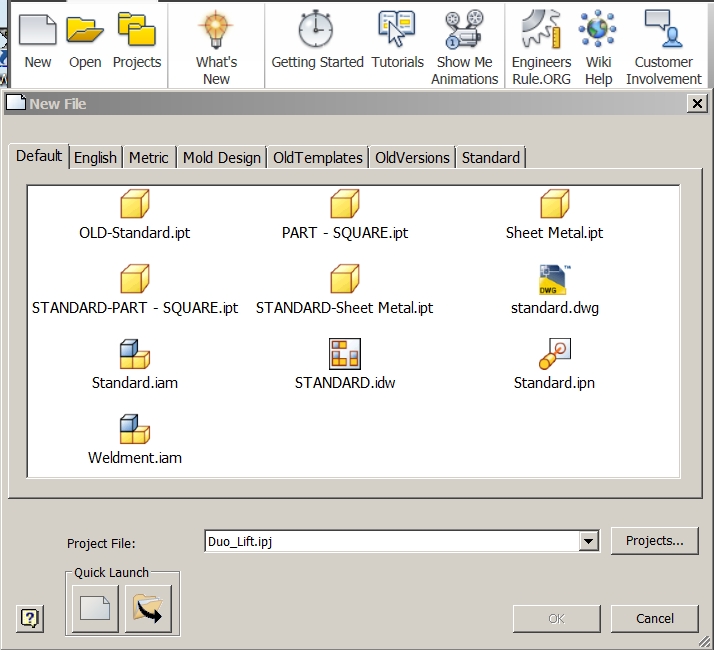
Task: Open the Wiki Help icon
Action: tap(597, 29)
